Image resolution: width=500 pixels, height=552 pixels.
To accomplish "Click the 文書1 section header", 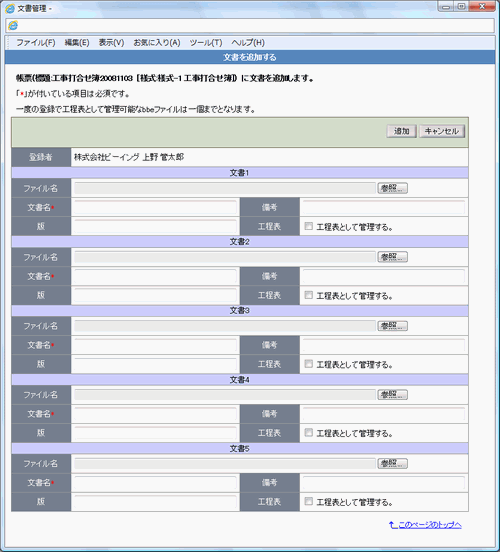I will tap(239, 172).
